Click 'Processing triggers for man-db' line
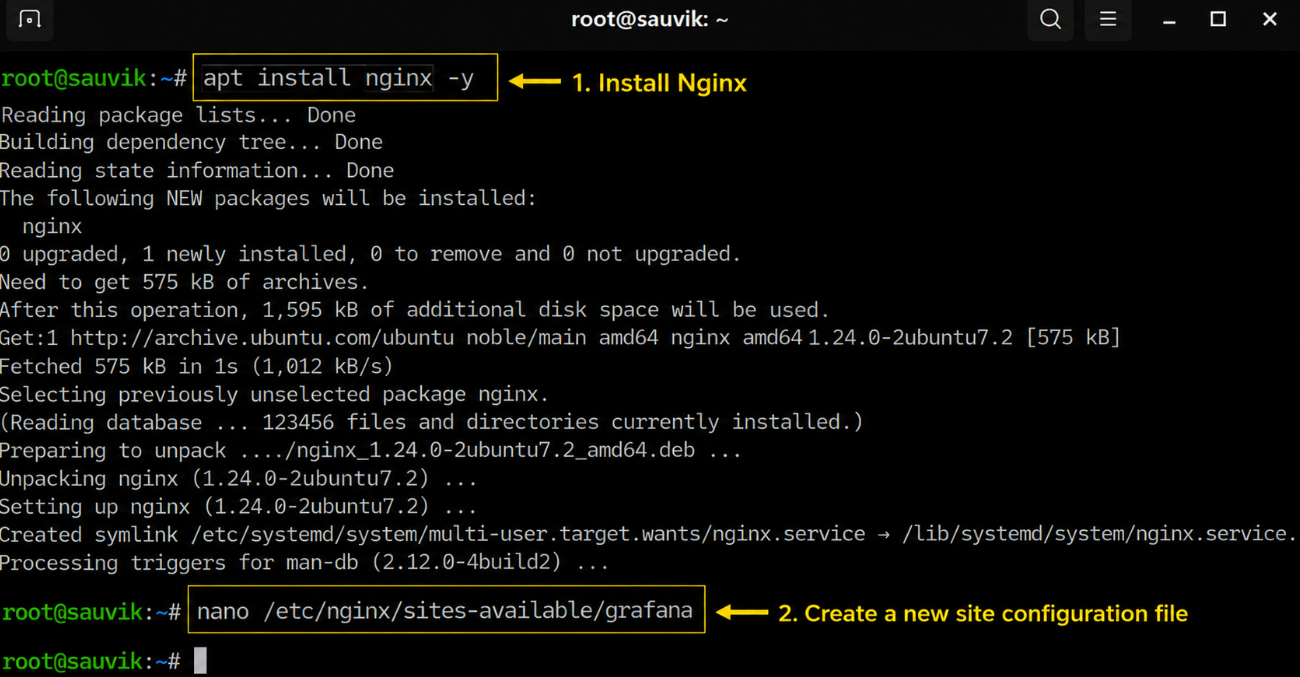Image resolution: width=1300 pixels, height=677 pixels. tap(304, 562)
